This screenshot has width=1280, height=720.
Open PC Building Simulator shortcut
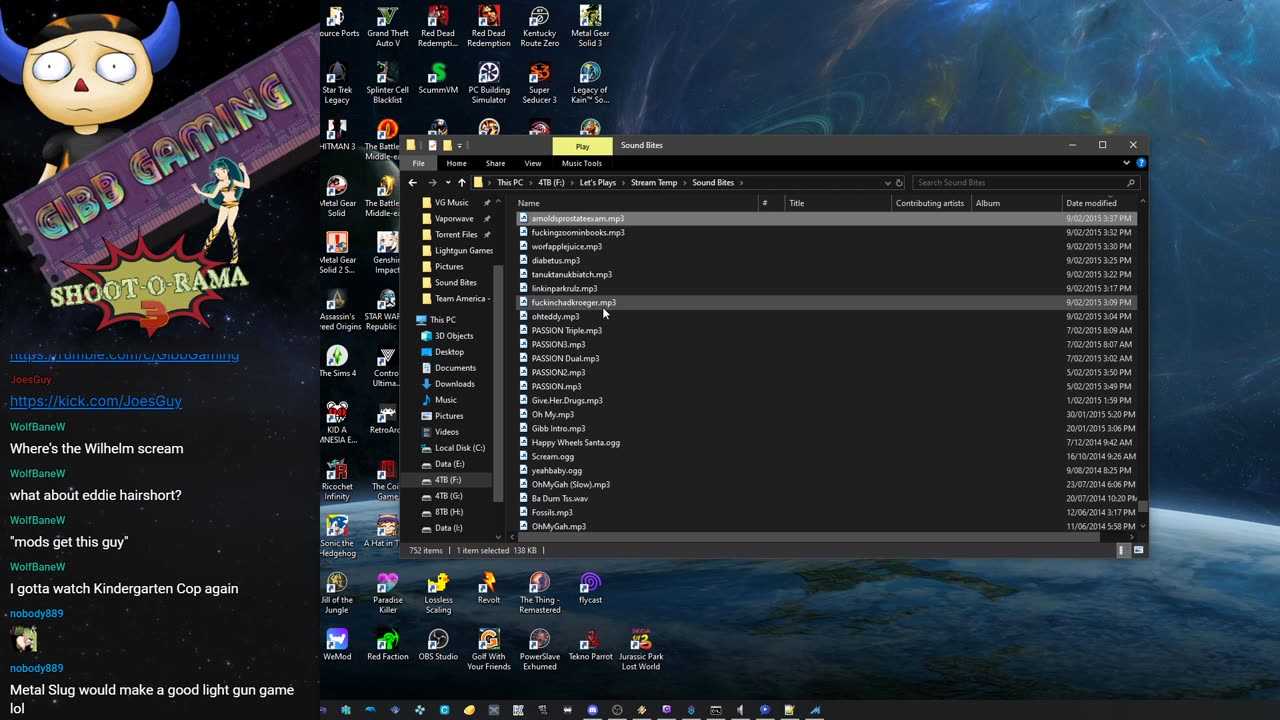click(488, 84)
